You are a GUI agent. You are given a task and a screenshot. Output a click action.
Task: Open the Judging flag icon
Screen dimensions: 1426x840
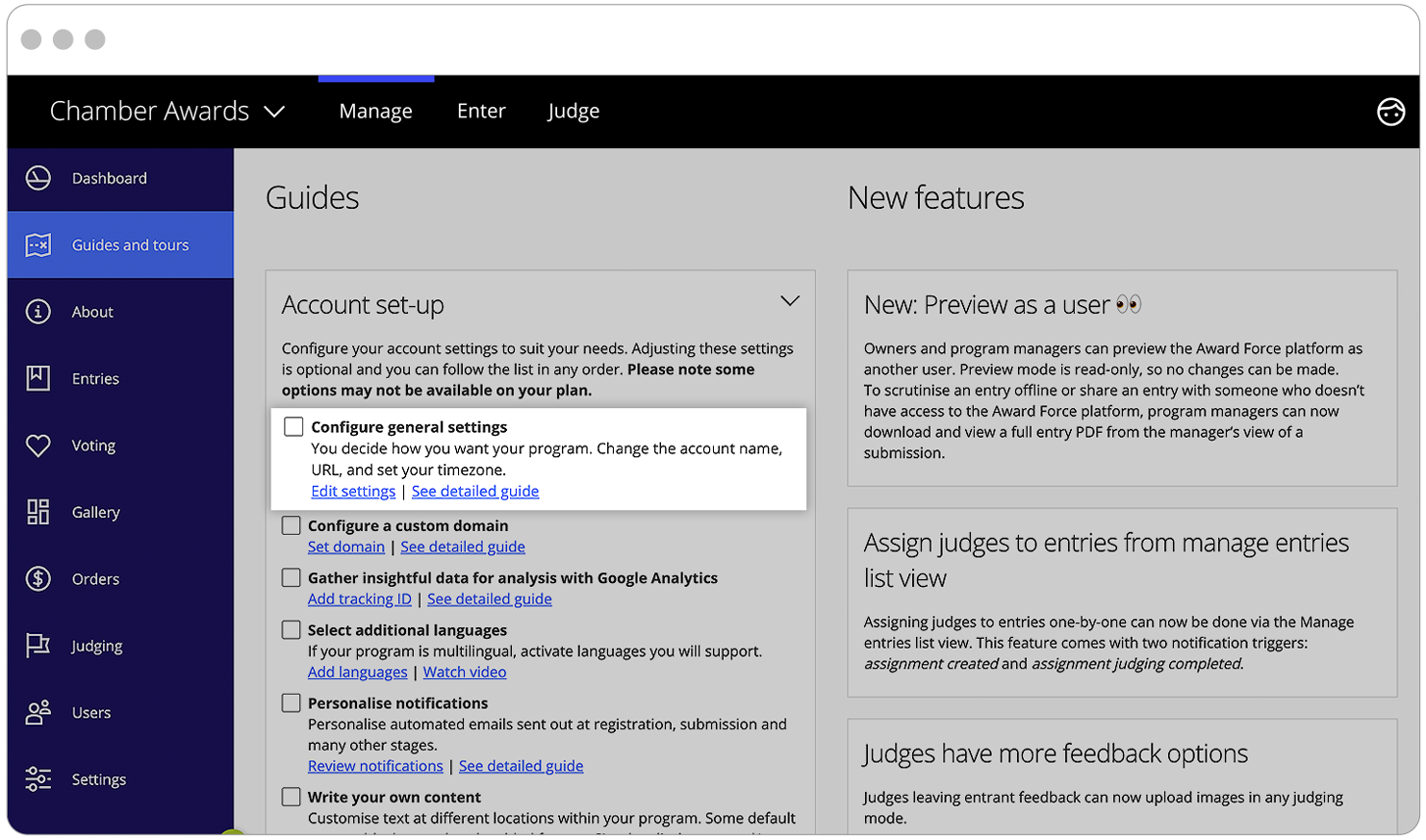click(x=38, y=646)
